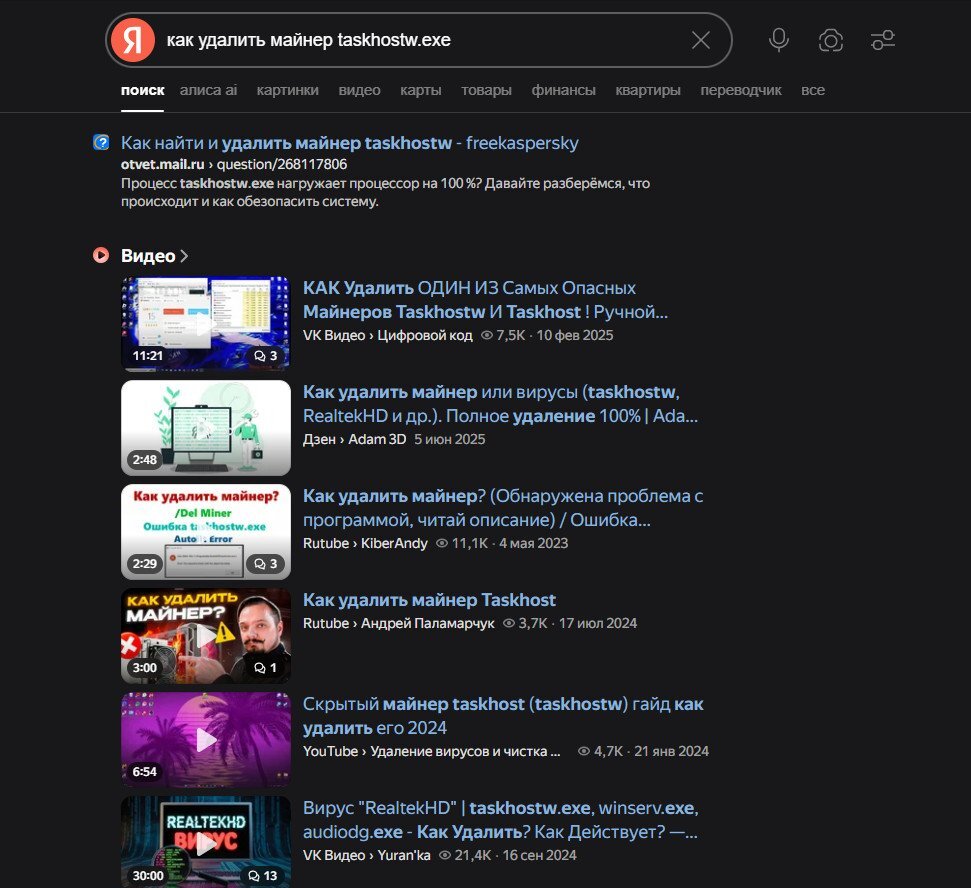The height and width of the screenshot is (888, 971).
Task: Open 'Как удалить майнер или вирусы' video link
Action: [x=500, y=404]
